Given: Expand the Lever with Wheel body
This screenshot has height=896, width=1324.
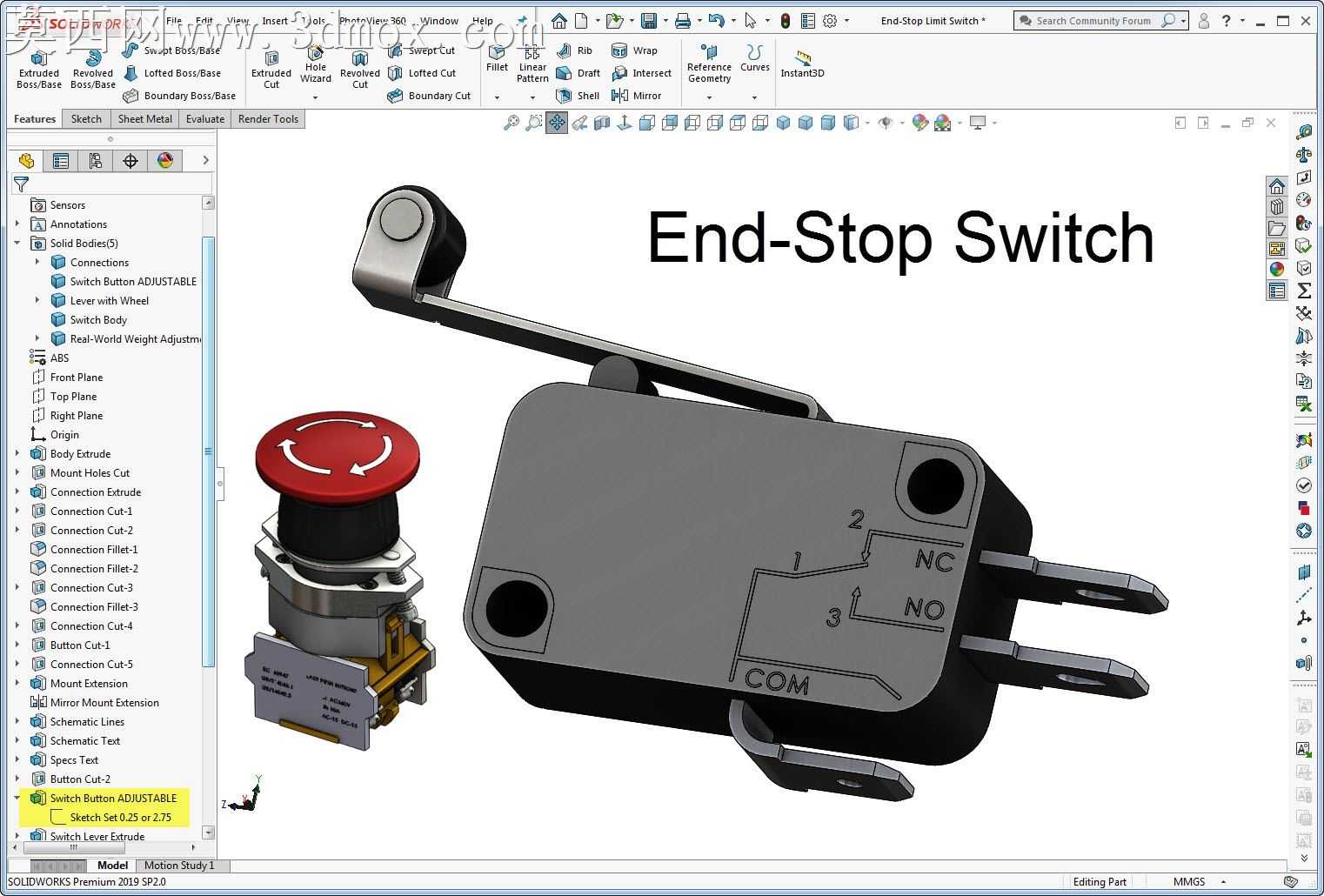Looking at the screenshot, I should pyautogui.click(x=37, y=301).
